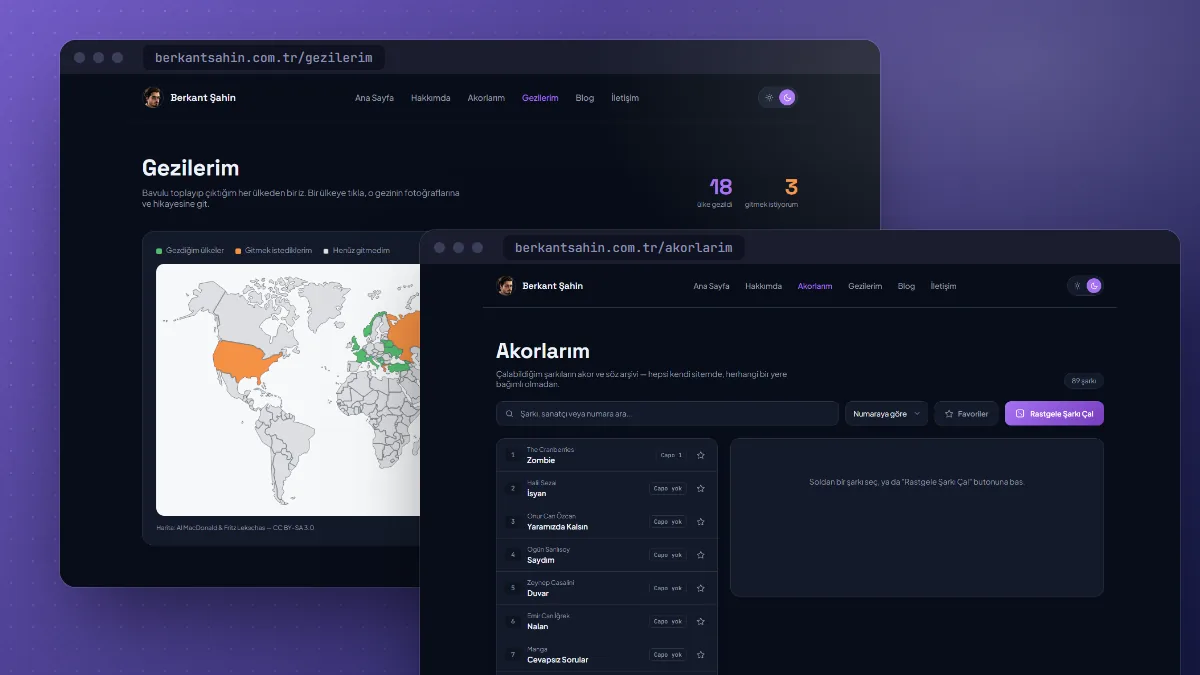Click the "Rastgele Şarkı Çal" button
This screenshot has width=1200, height=675.
pyautogui.click(x=1054, y=414)
